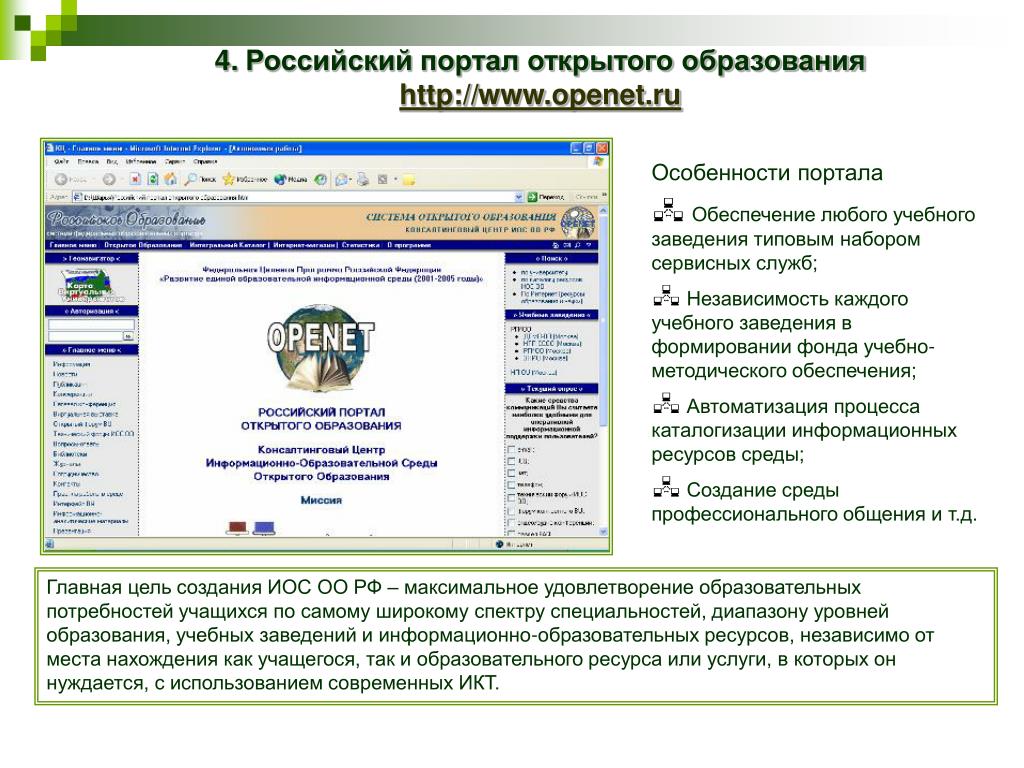Screen dimensions: 1024x768
Task: Tick the second poll checkbox
Action: (511, 461)
